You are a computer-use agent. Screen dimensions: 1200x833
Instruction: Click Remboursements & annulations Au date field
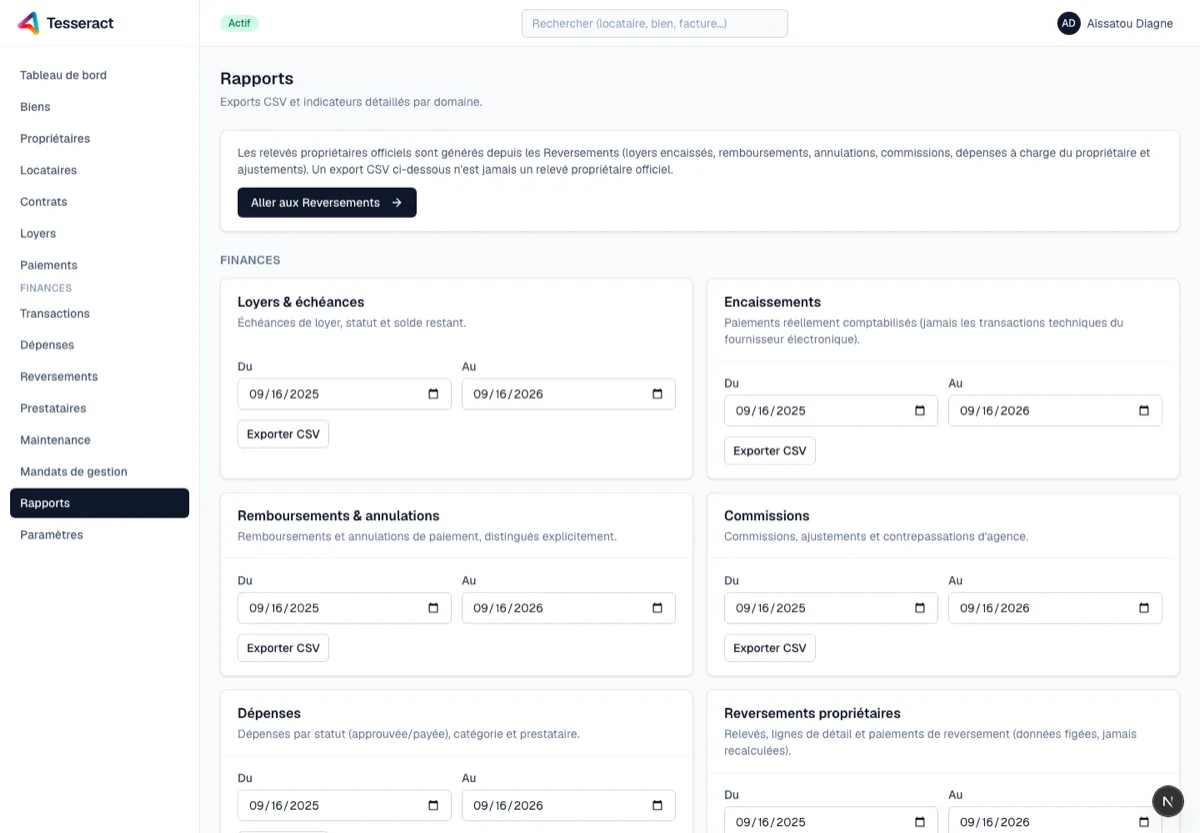tap(569, 608)
